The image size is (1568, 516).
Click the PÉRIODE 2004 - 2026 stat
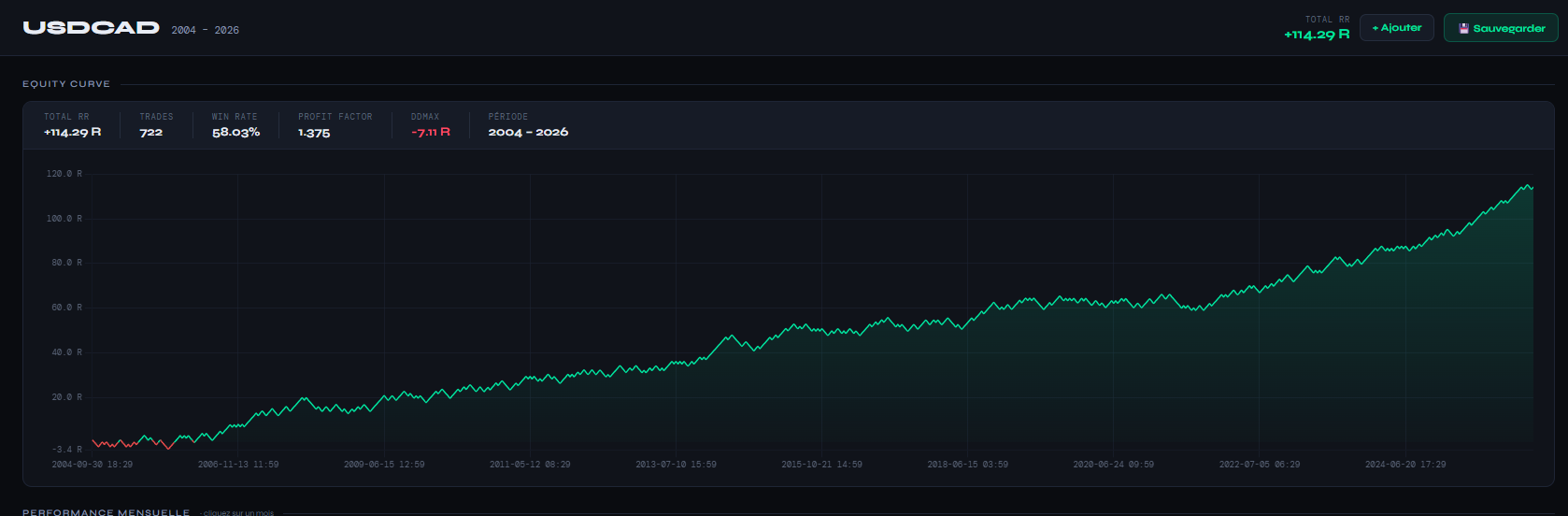click(528, 125)
